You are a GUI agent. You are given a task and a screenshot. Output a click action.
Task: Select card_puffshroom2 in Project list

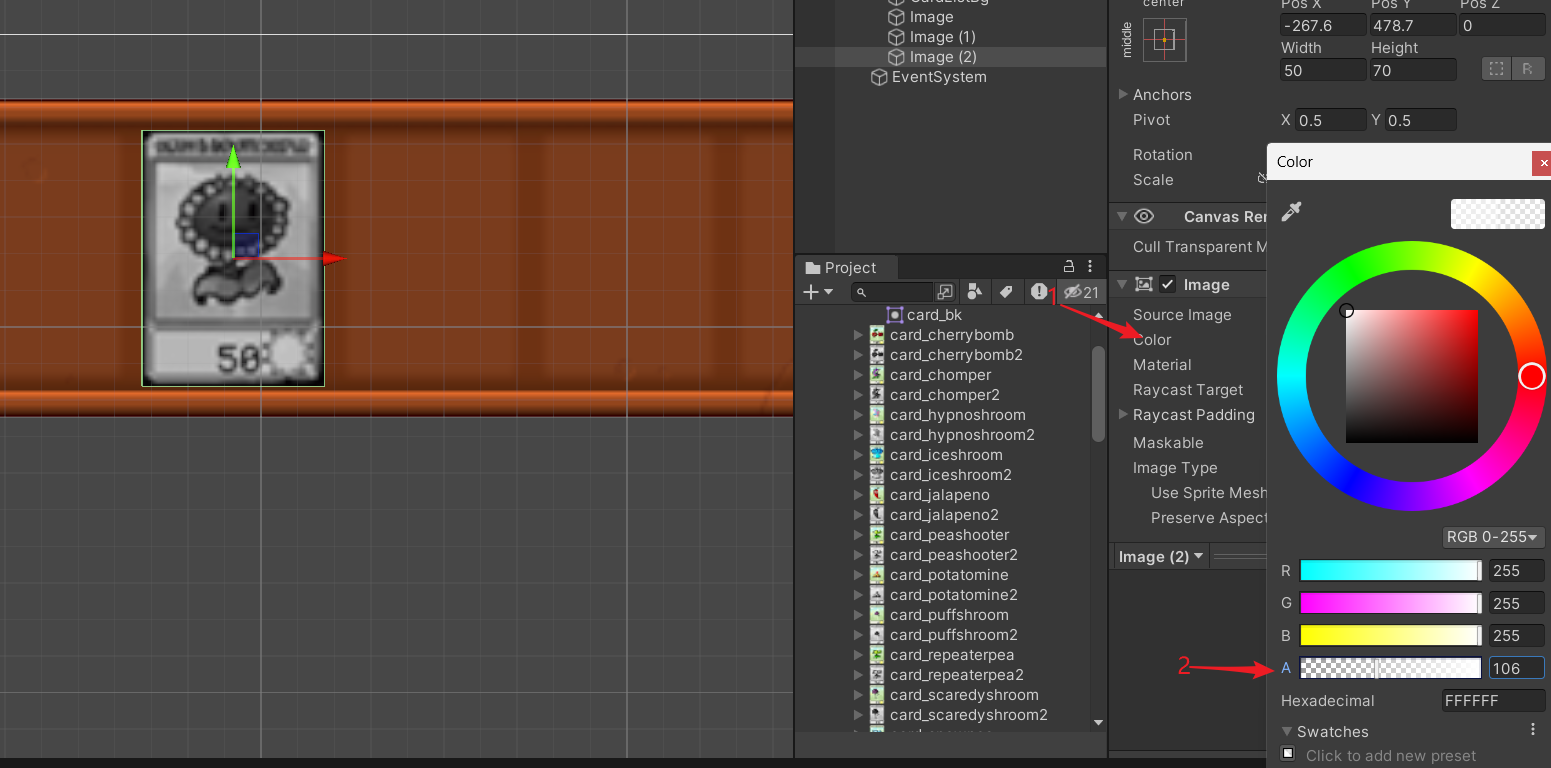954,635
